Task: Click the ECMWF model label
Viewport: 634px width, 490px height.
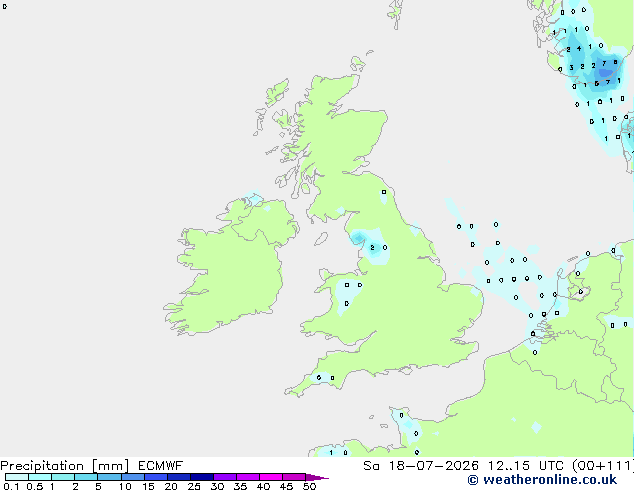Action: click(x=161, y=466)
